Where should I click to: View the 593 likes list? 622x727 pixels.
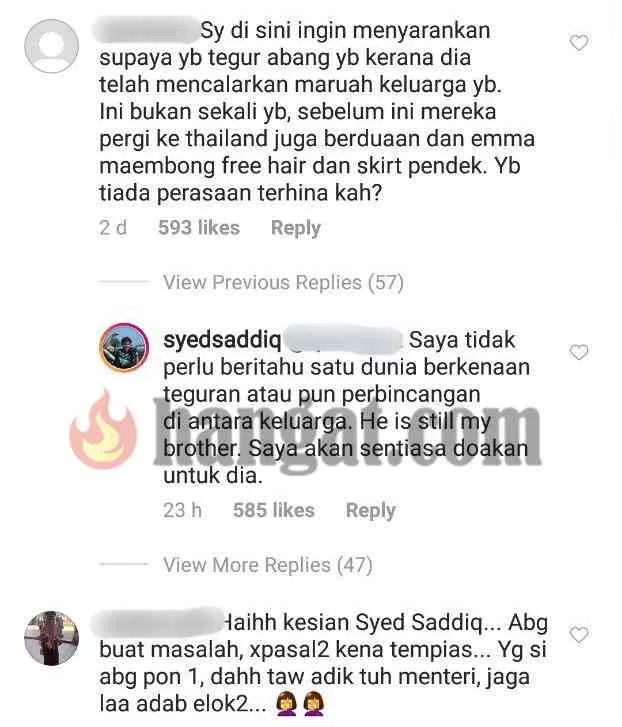tap(199, 228)
